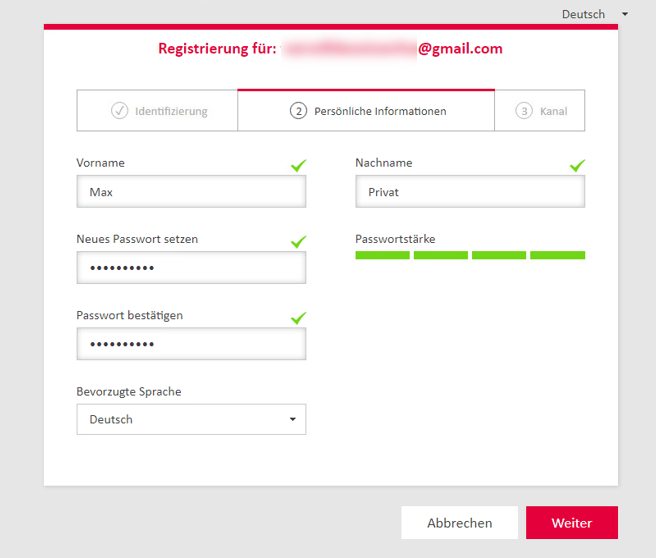Expand the Bevorzugte Sprache combo box

pyautogui.click(x=190, y=420)
